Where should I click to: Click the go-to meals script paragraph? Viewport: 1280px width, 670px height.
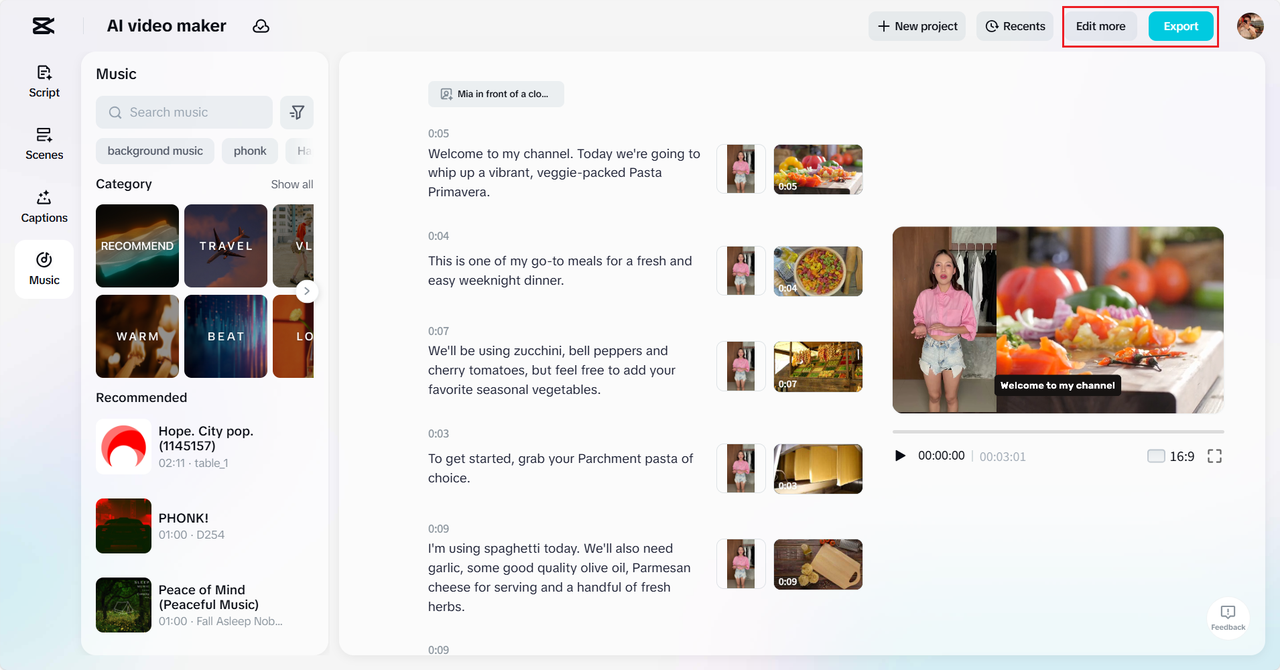pyautogui.click(x=560, y=271)
